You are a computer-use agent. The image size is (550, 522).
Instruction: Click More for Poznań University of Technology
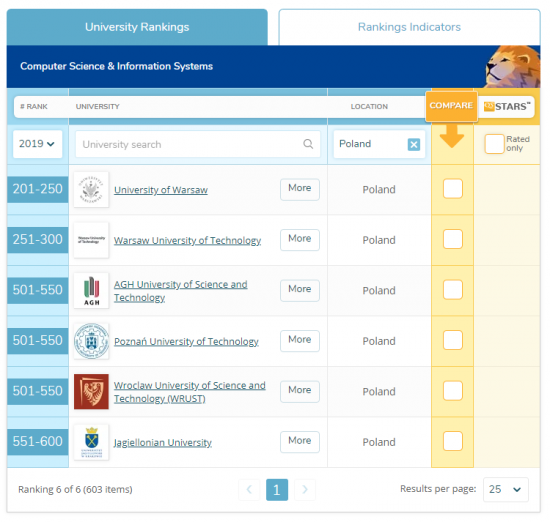click(300, 341)
